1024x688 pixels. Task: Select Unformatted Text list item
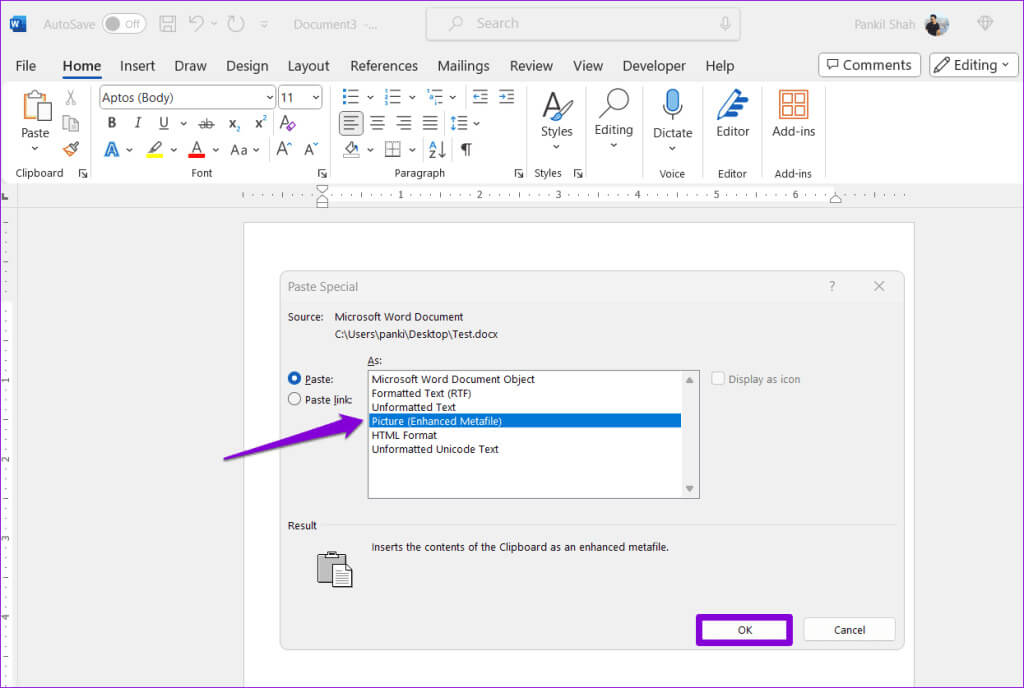(x=525, y=407)
